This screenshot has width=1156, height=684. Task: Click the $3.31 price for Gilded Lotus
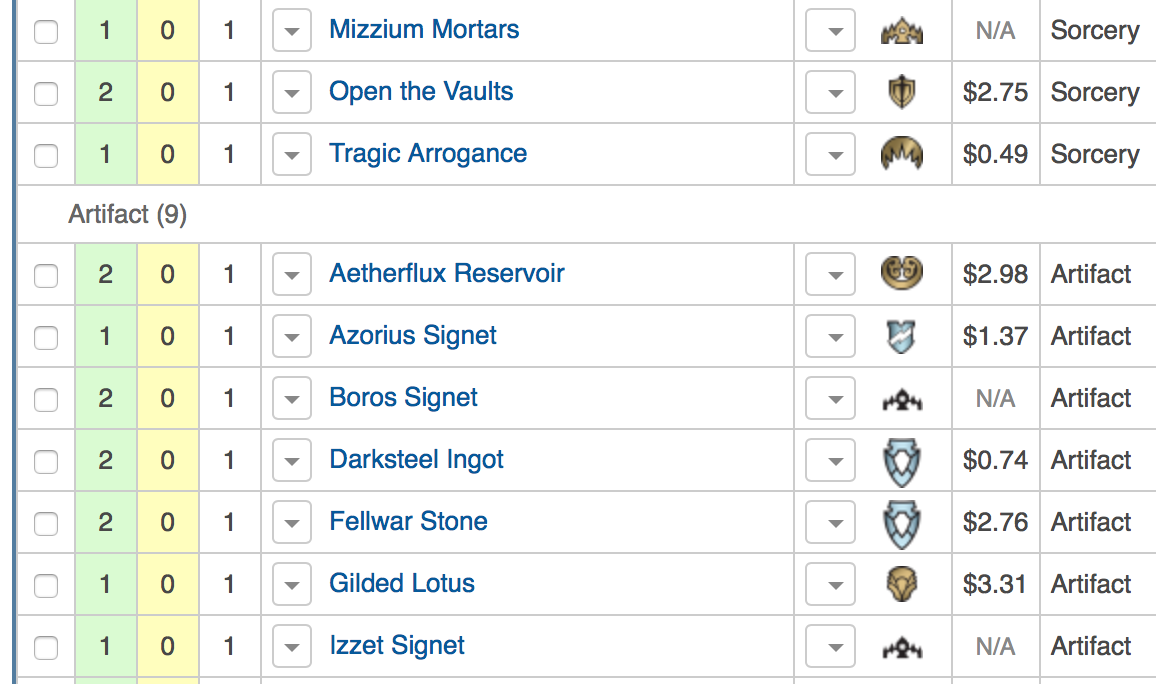[x=995, y=584]
